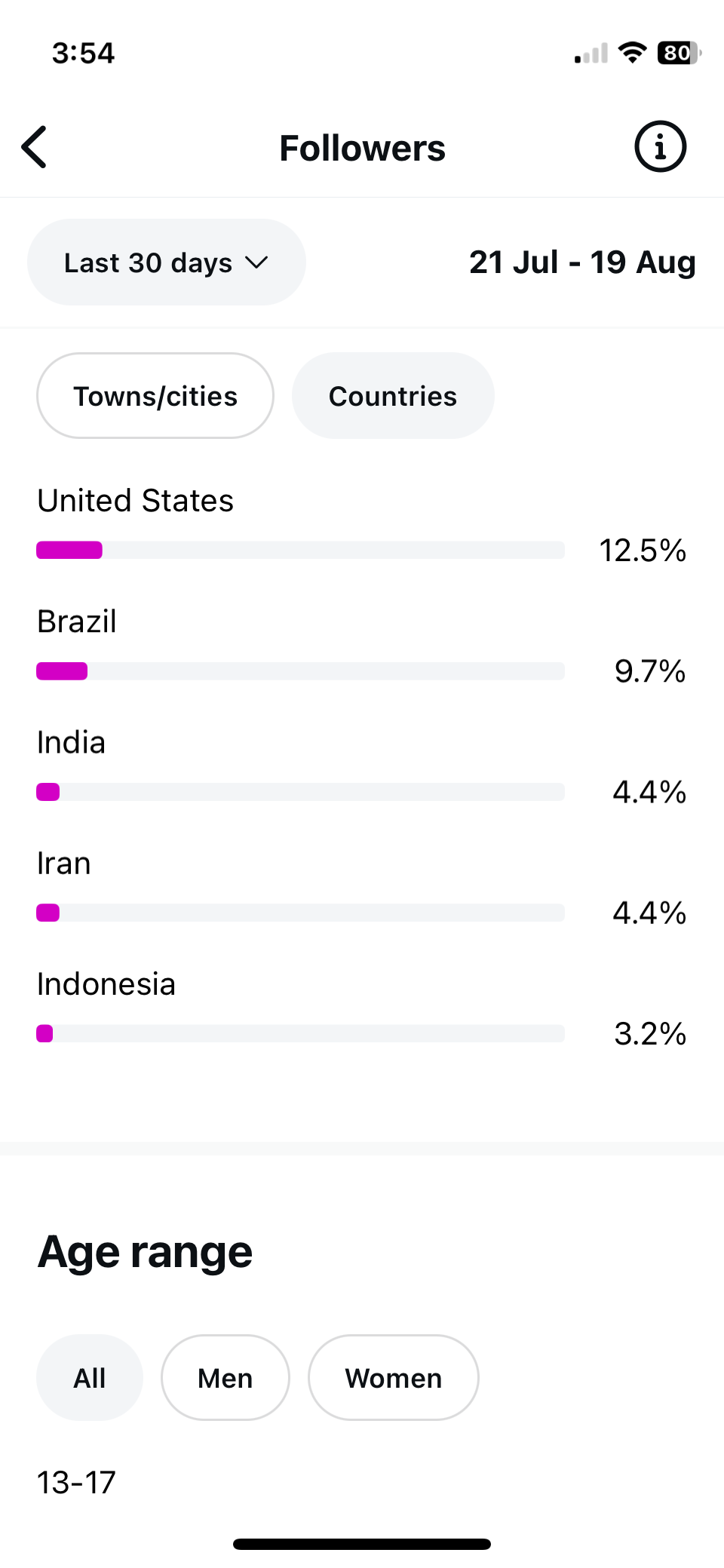Screen dimensions: 724x1568
Task: Tap the Wi-Fi status icon
Action: click(632, 53)
